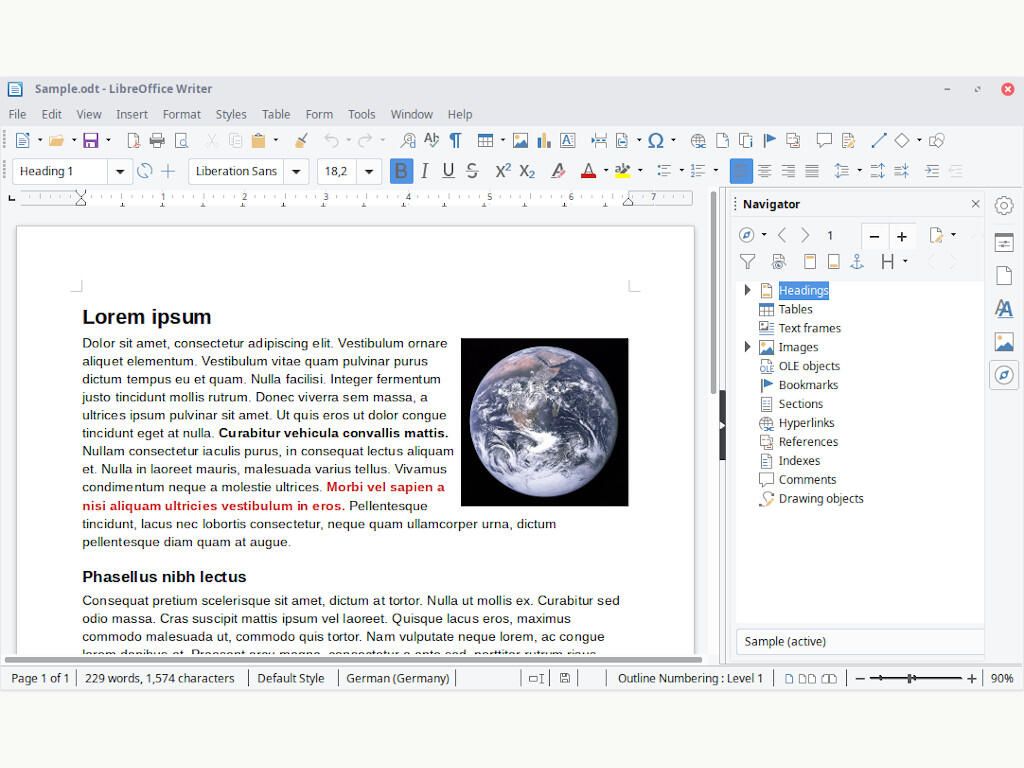This screenshot has width=1024, height=768.
Task: Open the Gallery sidebar icon
Action: [1004, 342]
